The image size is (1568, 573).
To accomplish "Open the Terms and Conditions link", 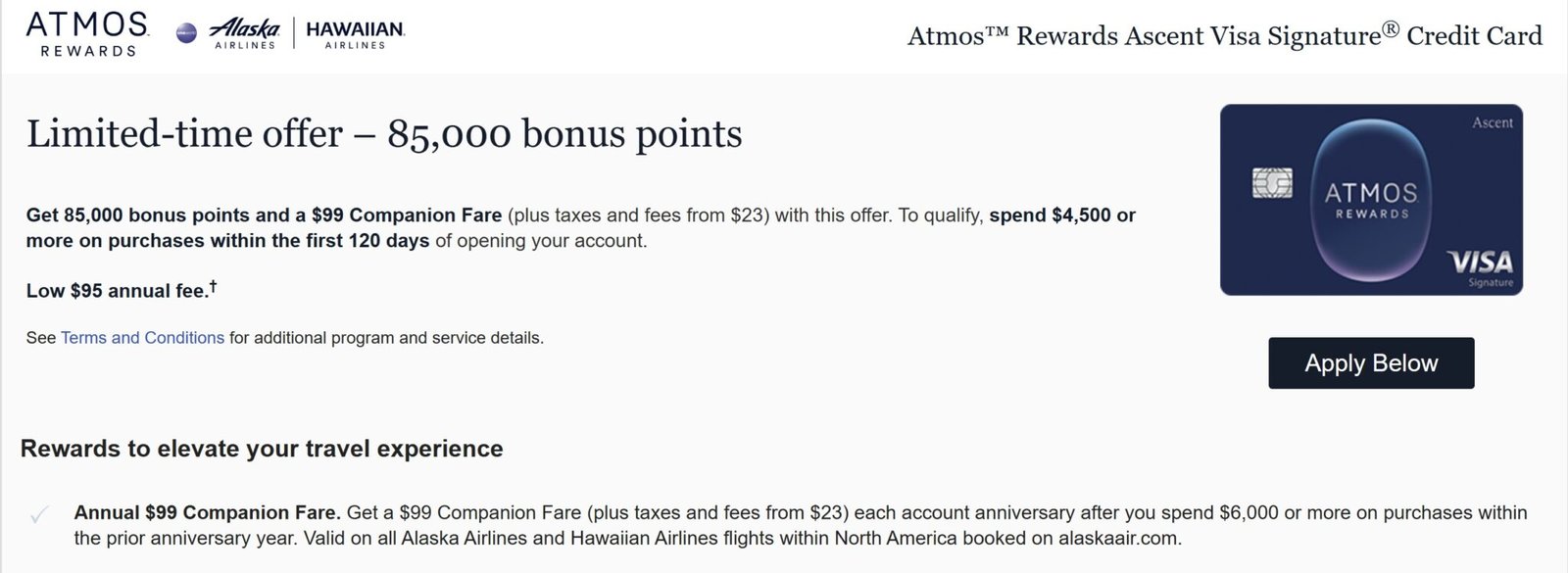I will coord(142,338).
